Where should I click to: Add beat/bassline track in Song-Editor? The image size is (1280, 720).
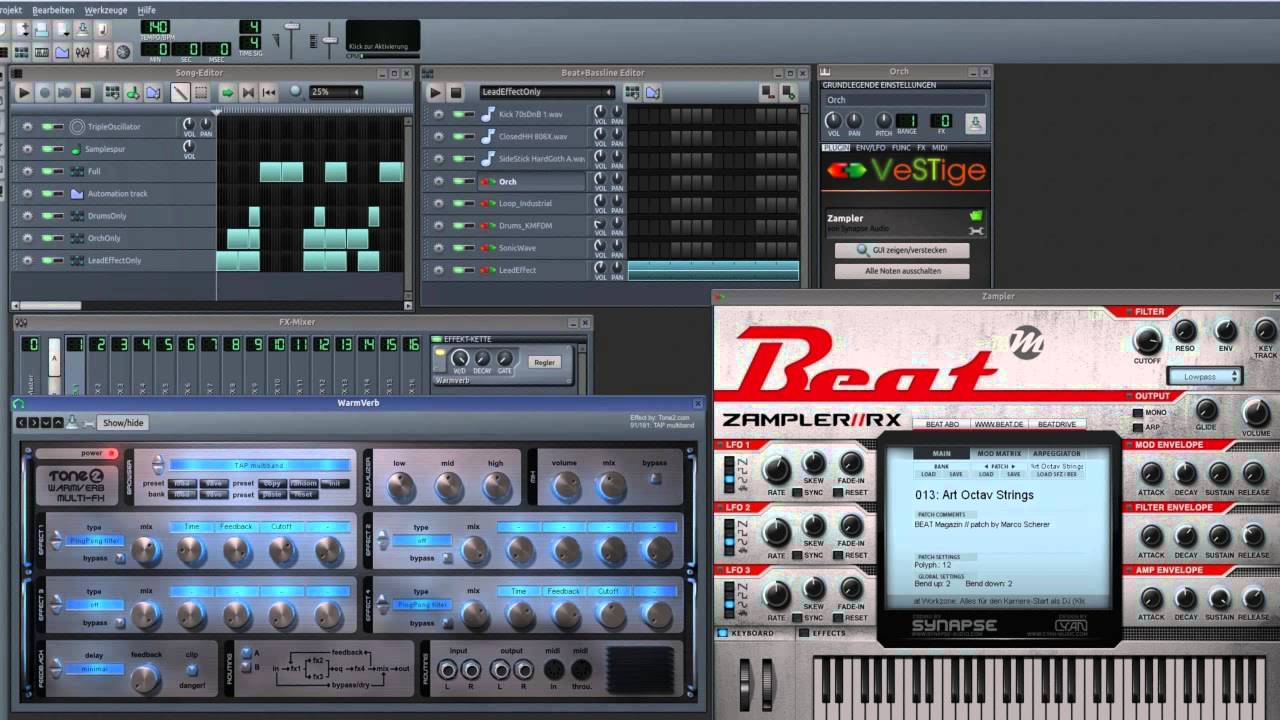[112, 92]
